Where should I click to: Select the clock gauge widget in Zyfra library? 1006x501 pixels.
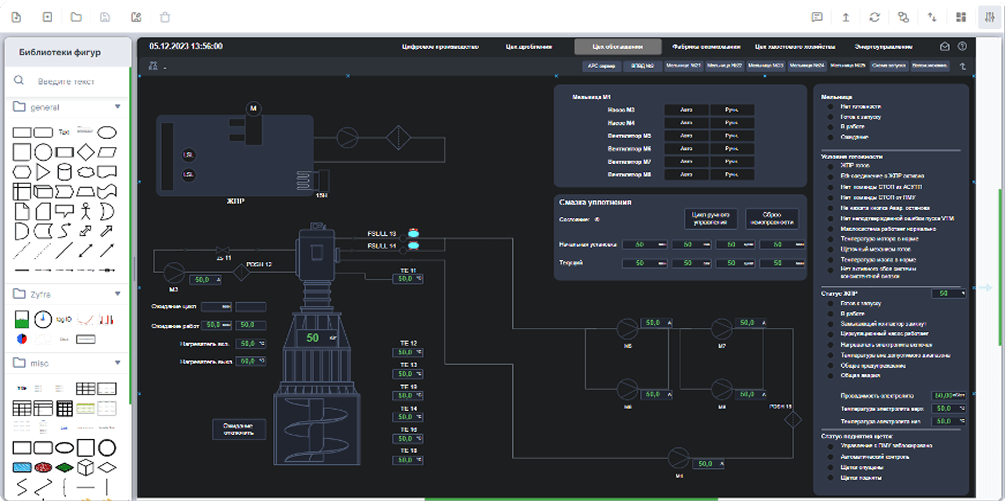tap(42, 319)
